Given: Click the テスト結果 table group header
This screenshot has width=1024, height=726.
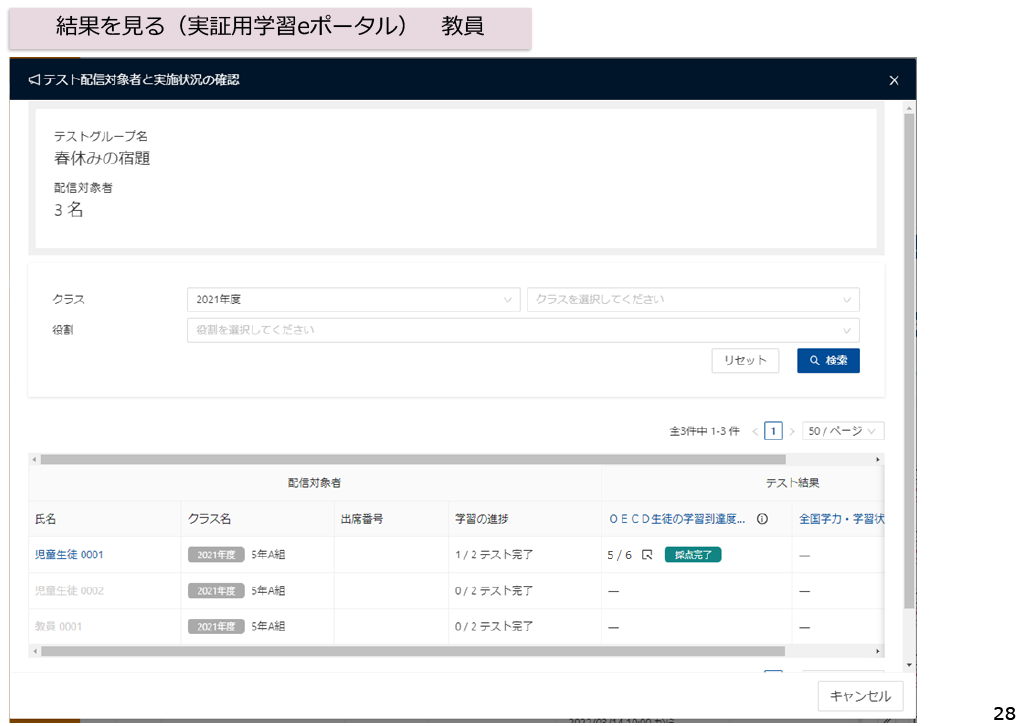Looking at the screenshot, I should (792, 483).
